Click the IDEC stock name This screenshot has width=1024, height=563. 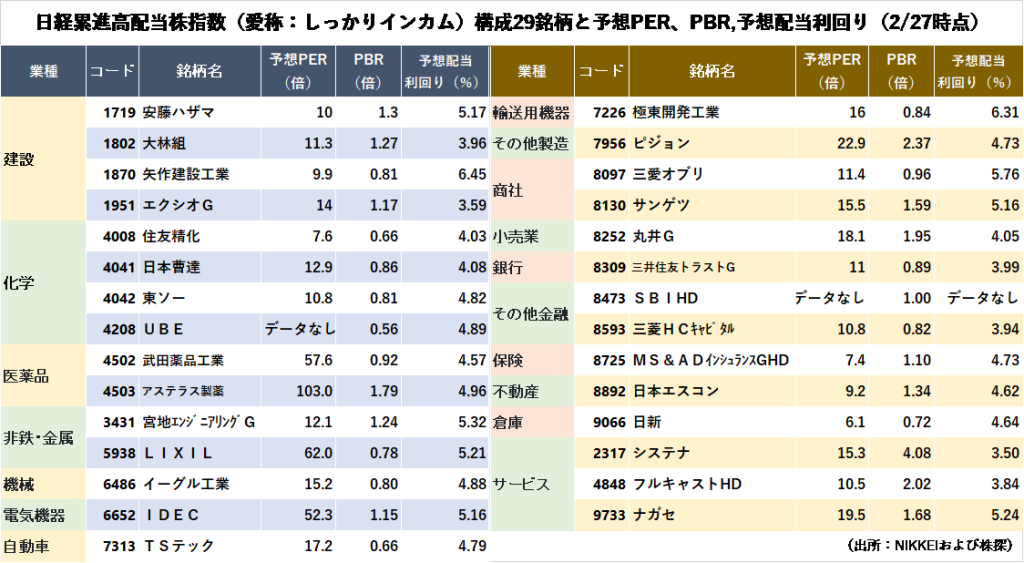(x=170, y=515)
